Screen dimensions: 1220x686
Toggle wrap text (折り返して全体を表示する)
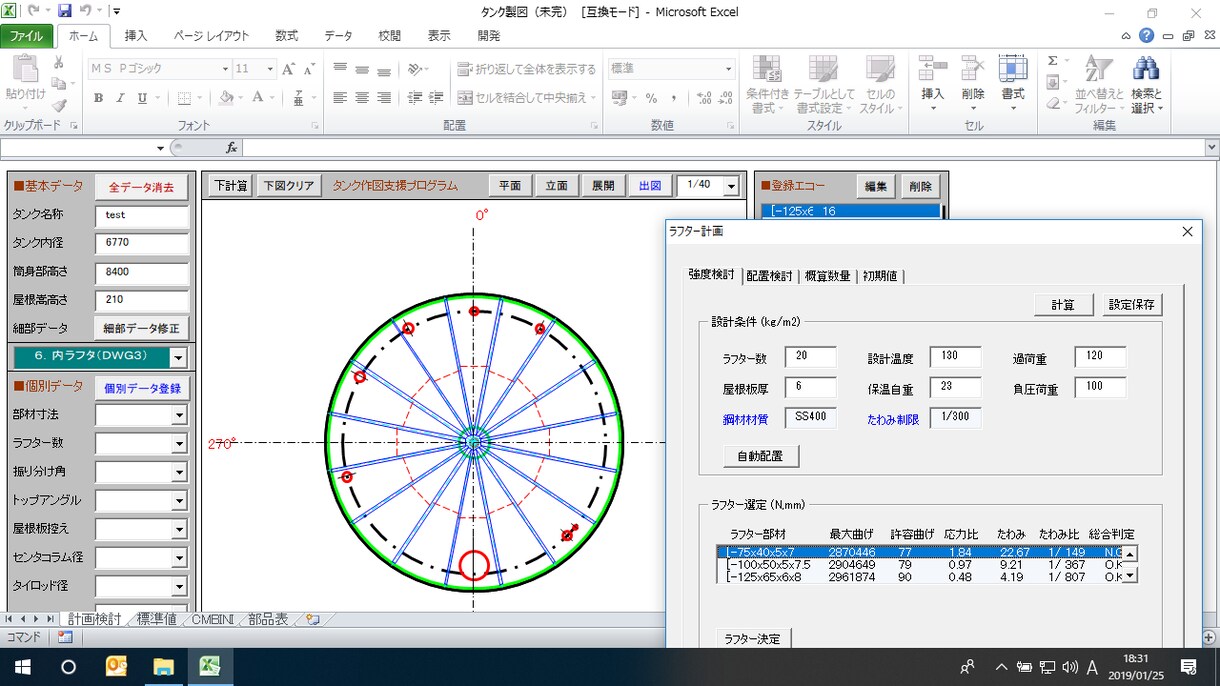click(527, 69)
